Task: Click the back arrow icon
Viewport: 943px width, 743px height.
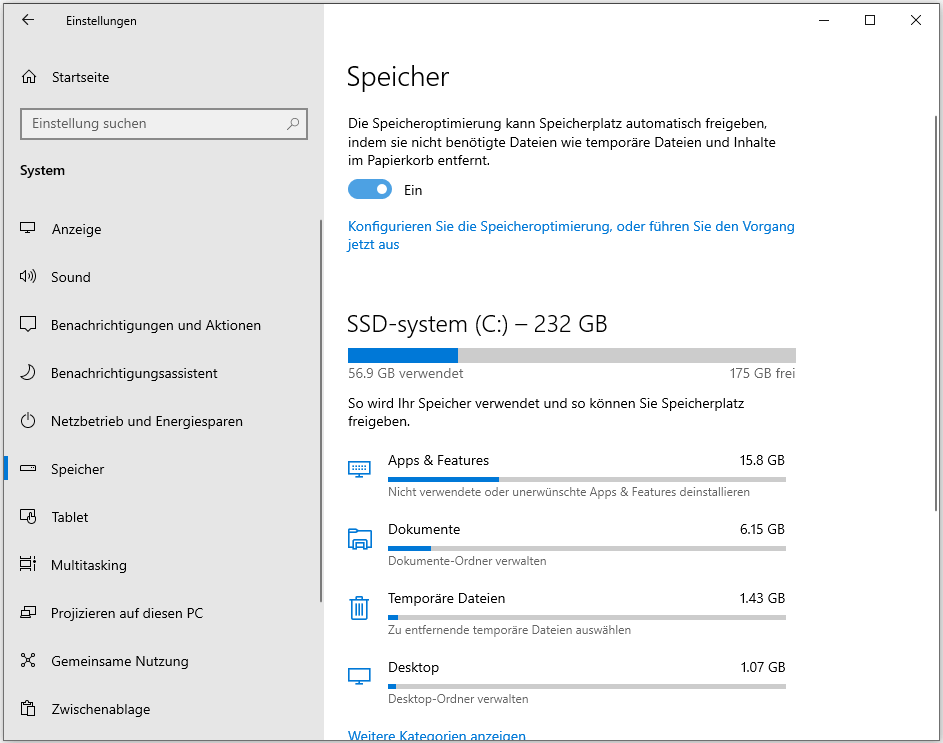Action: [28, 20]
